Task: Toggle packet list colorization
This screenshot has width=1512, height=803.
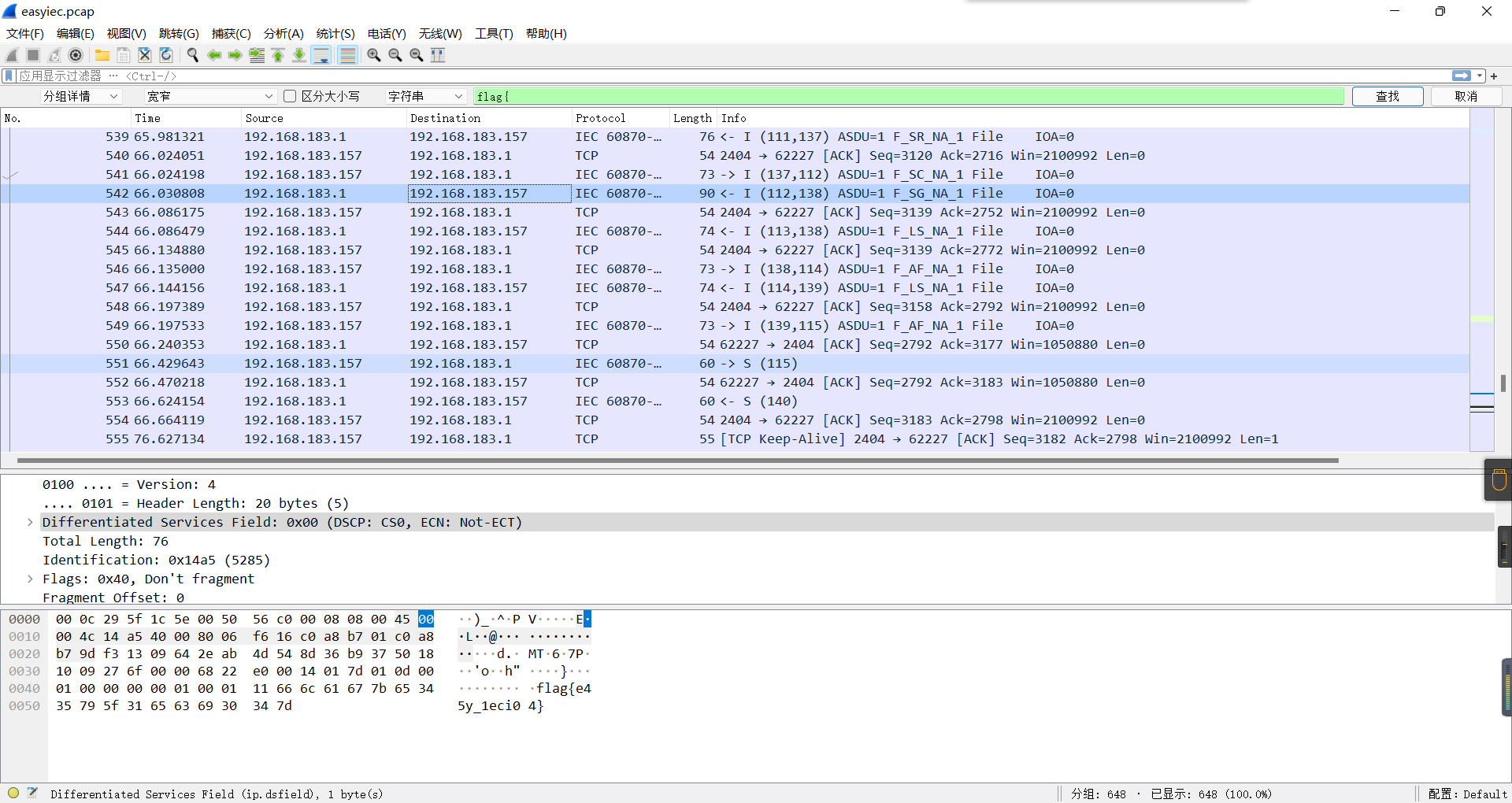Action: click(x=347, y=55)
